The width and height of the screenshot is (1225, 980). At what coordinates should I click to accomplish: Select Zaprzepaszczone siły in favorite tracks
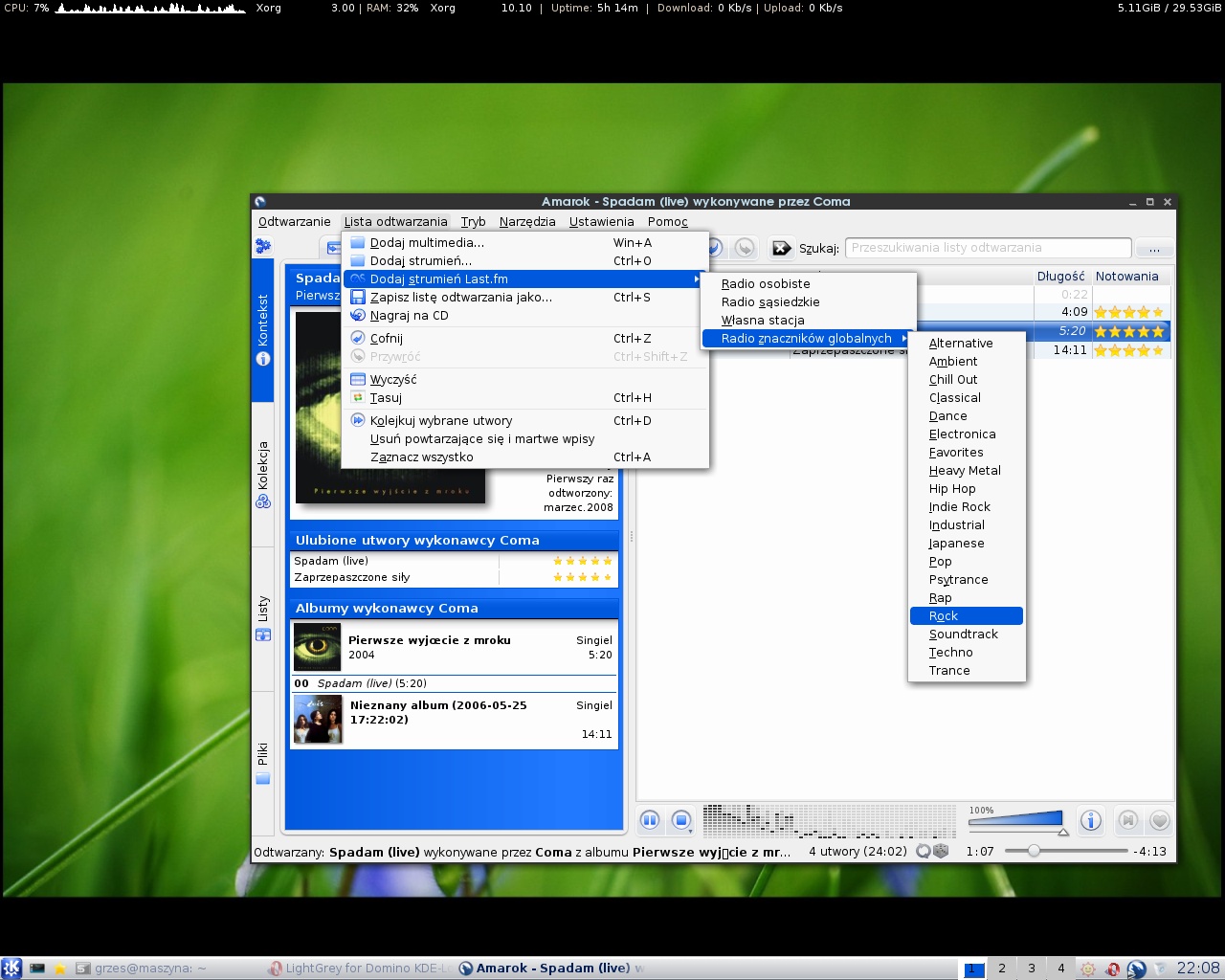click(352, 577)
